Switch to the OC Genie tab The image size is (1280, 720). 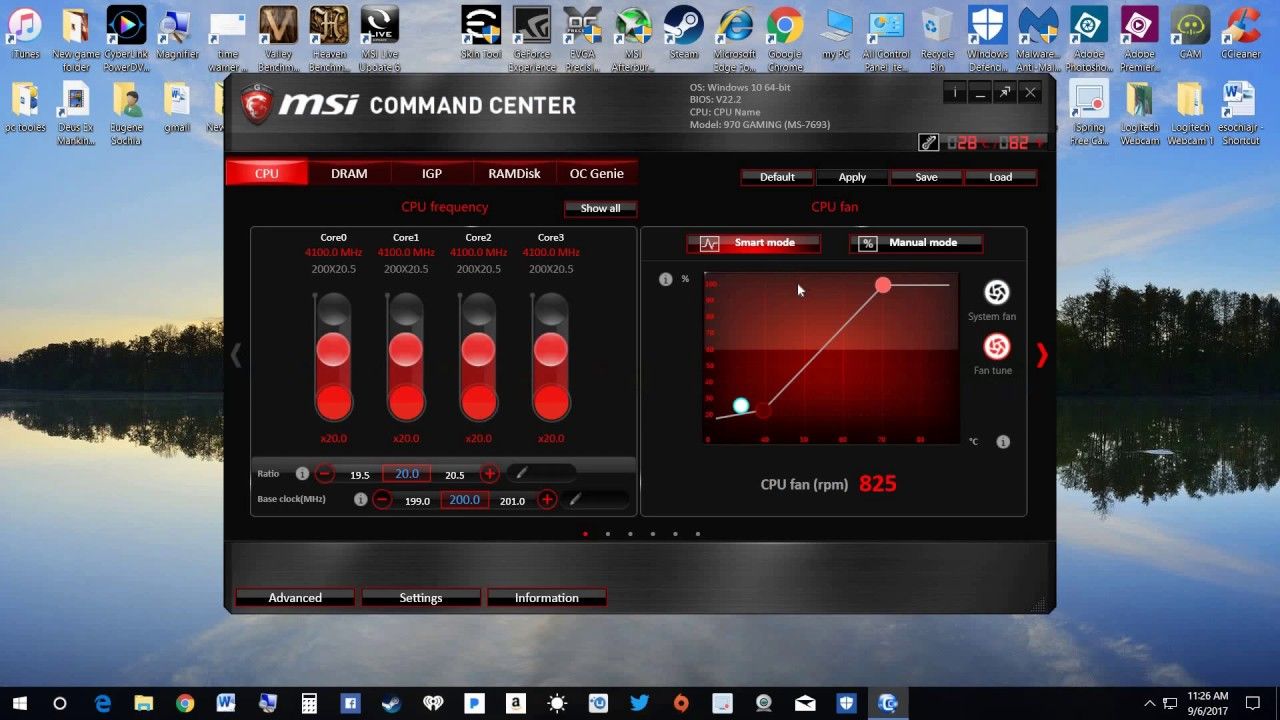tap(597, 173)
